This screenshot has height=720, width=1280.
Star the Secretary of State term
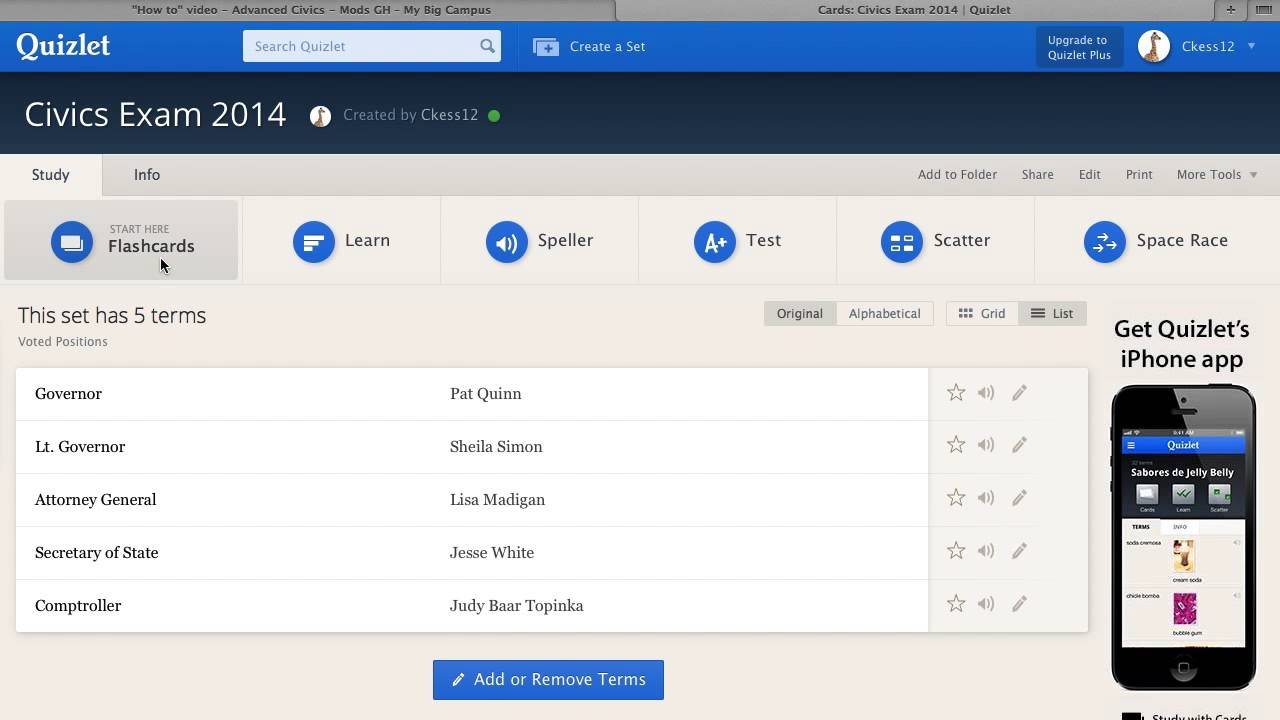click(956, 551)
